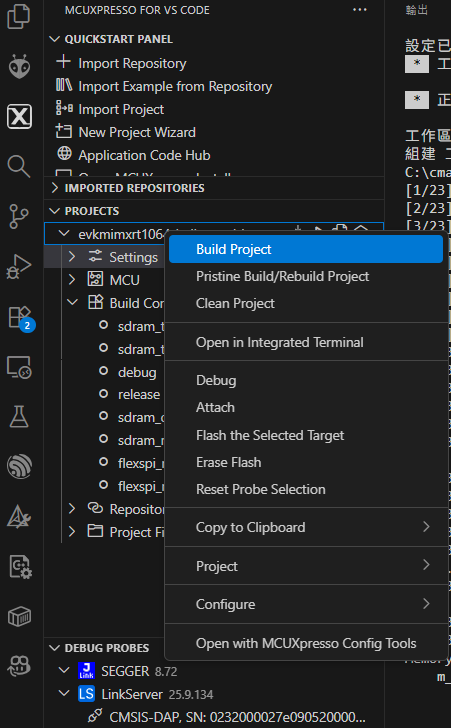Image resolution: width=451 pixels, height=728 pixels.
Task: Open the Project submenu in context menu
Action: [306, 566]
